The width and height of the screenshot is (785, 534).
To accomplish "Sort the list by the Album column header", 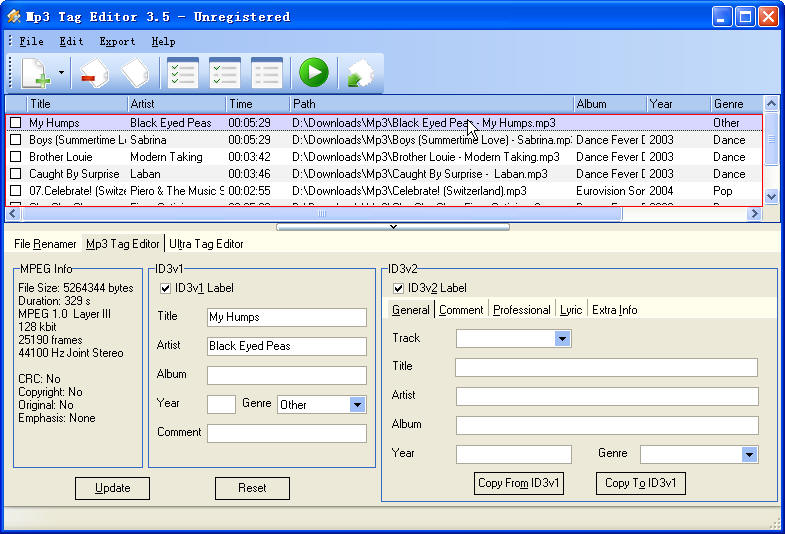I will [610, 104].
